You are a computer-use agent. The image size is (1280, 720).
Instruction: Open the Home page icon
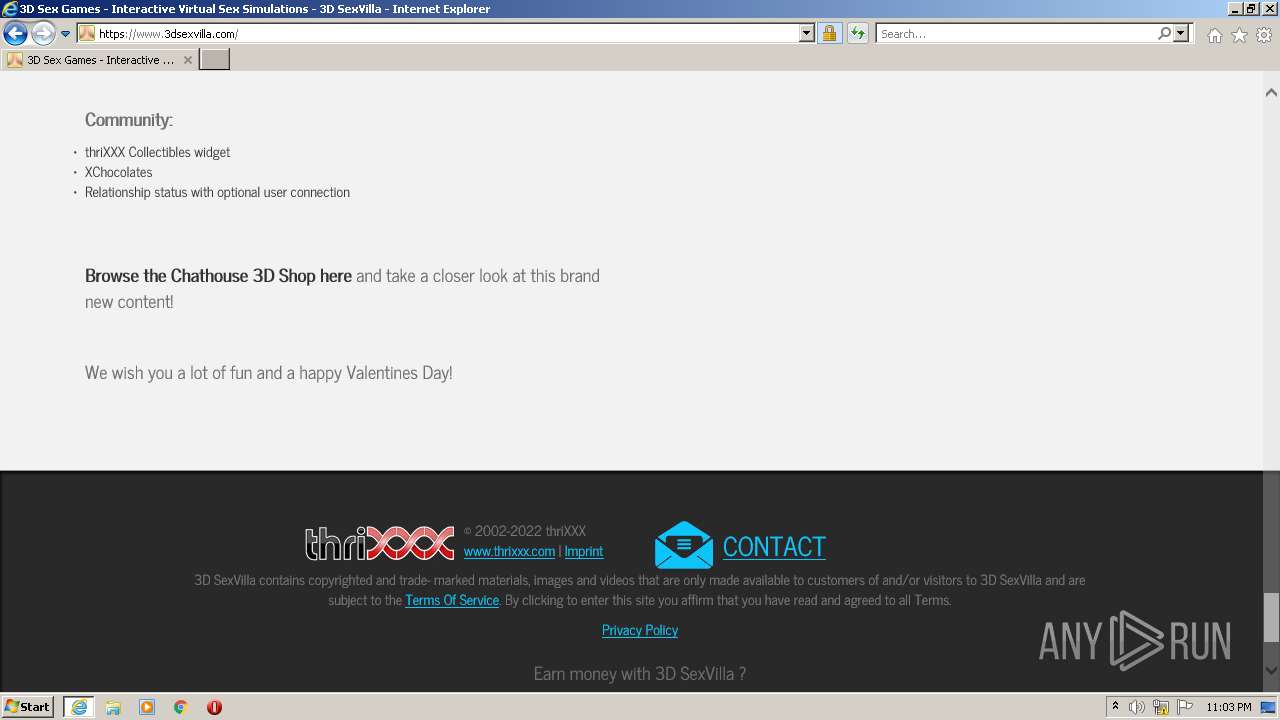(1214, 35)
